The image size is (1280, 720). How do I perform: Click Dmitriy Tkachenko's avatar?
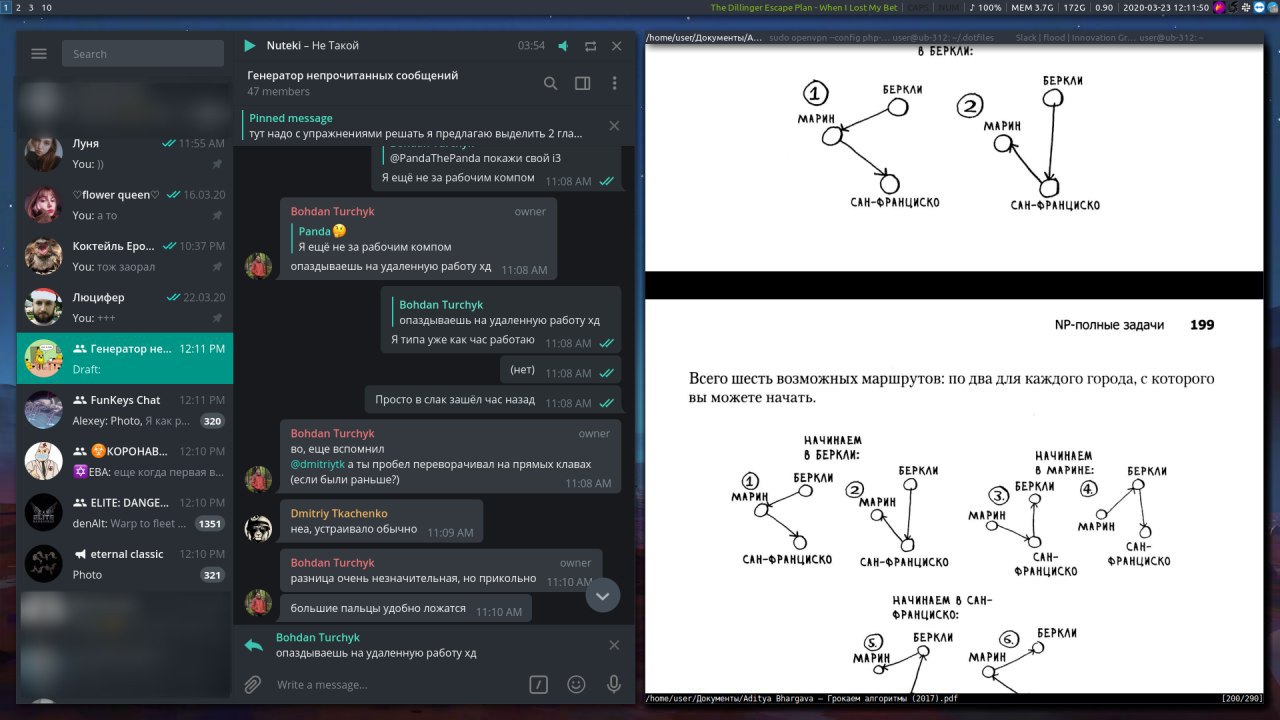pyautogui.click(x=259, y=528)
